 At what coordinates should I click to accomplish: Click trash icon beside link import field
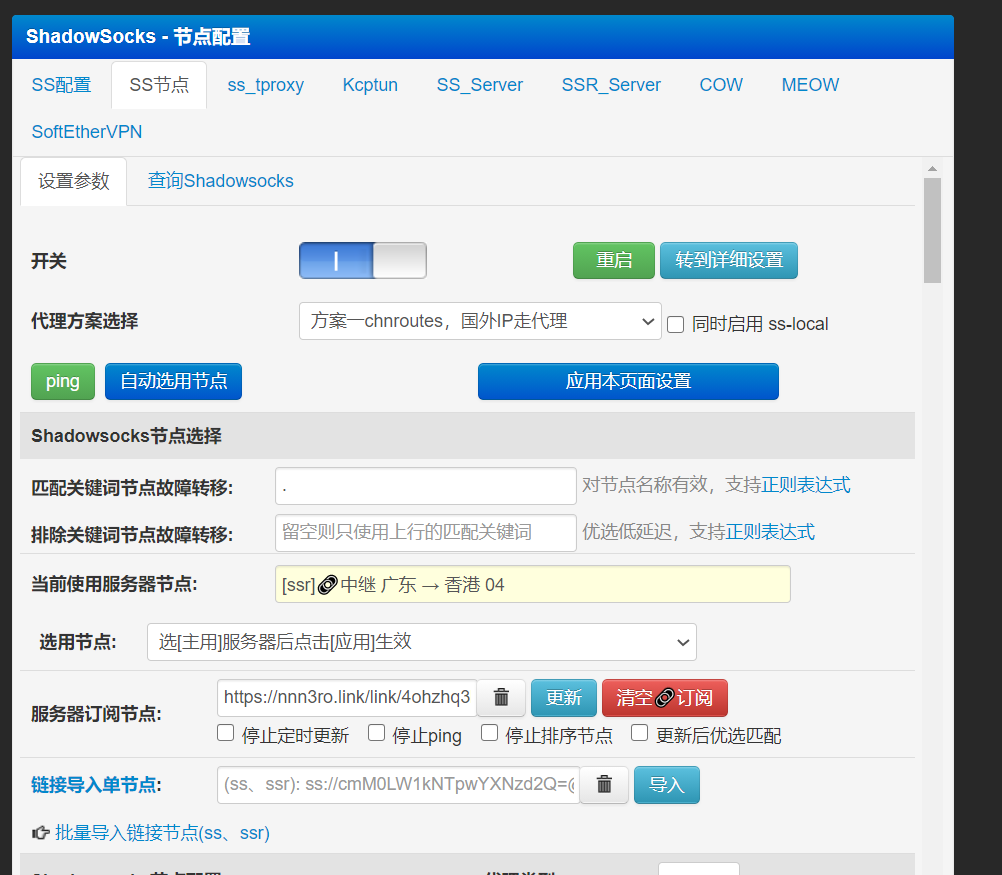(x=604, y=785)
